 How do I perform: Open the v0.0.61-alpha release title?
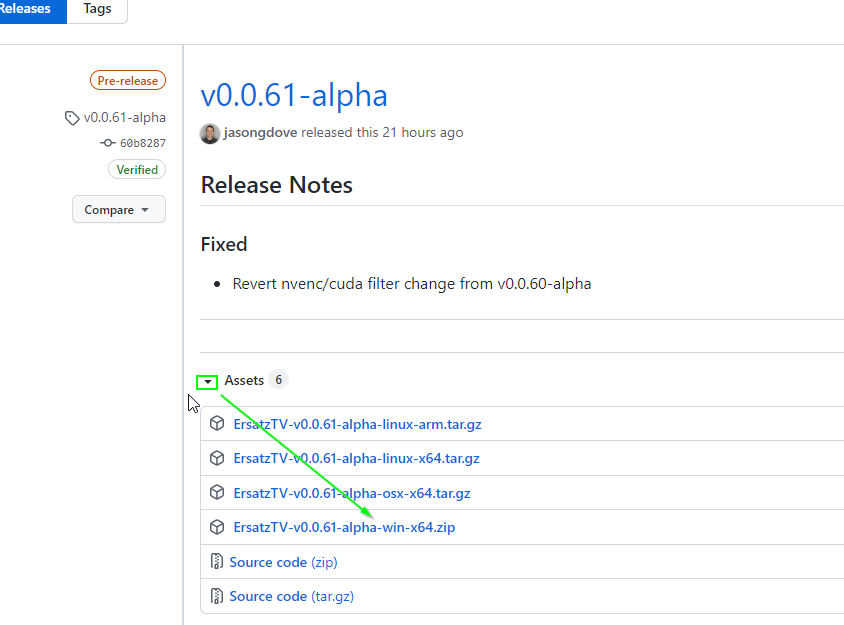pyautogui.click(x=294, y=95)
